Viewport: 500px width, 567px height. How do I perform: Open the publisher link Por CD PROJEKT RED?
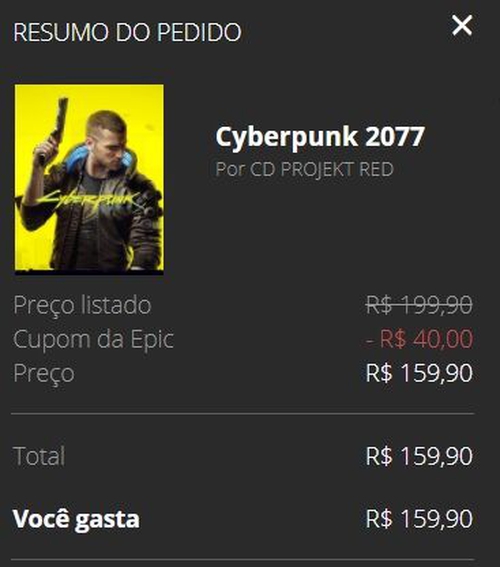(304, 169)
